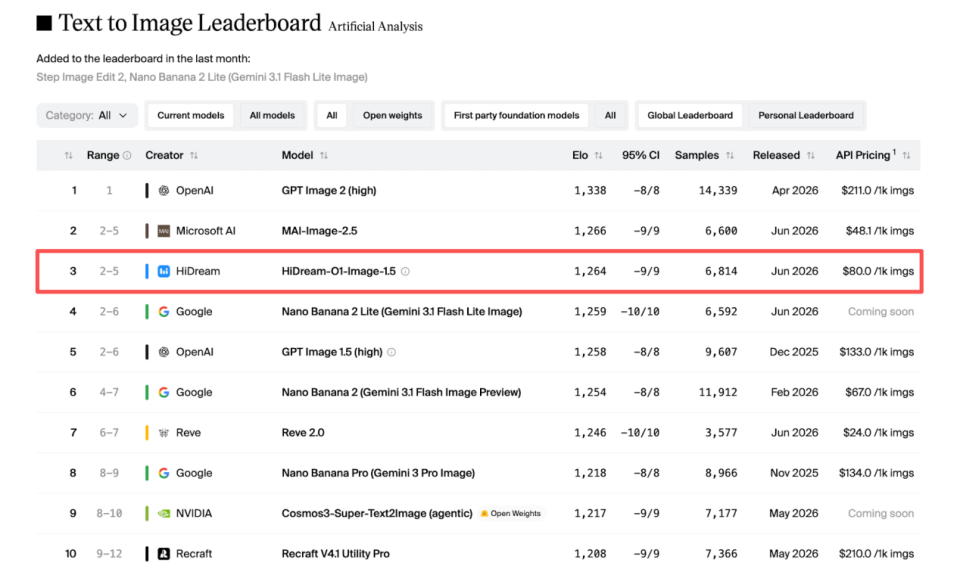This screenshot has width=960, height=572.
Task: Click the Google logo in the Gemini 3.1 Flash Image Preview row
Action: [163, 393]
